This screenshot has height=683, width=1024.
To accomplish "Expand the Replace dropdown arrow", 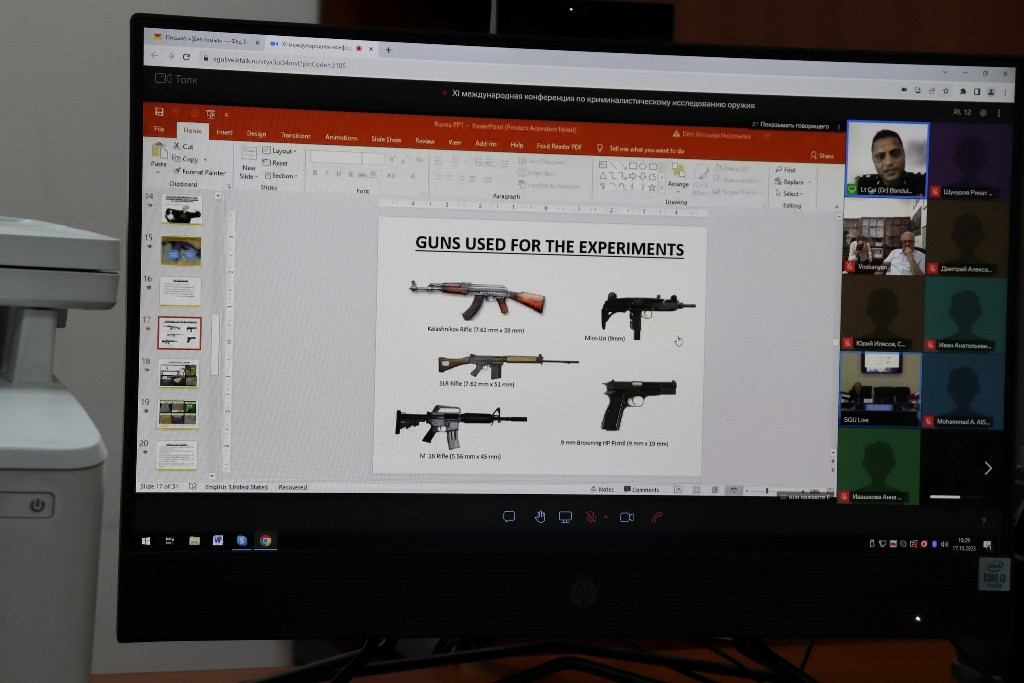I will tap(810, 182).
